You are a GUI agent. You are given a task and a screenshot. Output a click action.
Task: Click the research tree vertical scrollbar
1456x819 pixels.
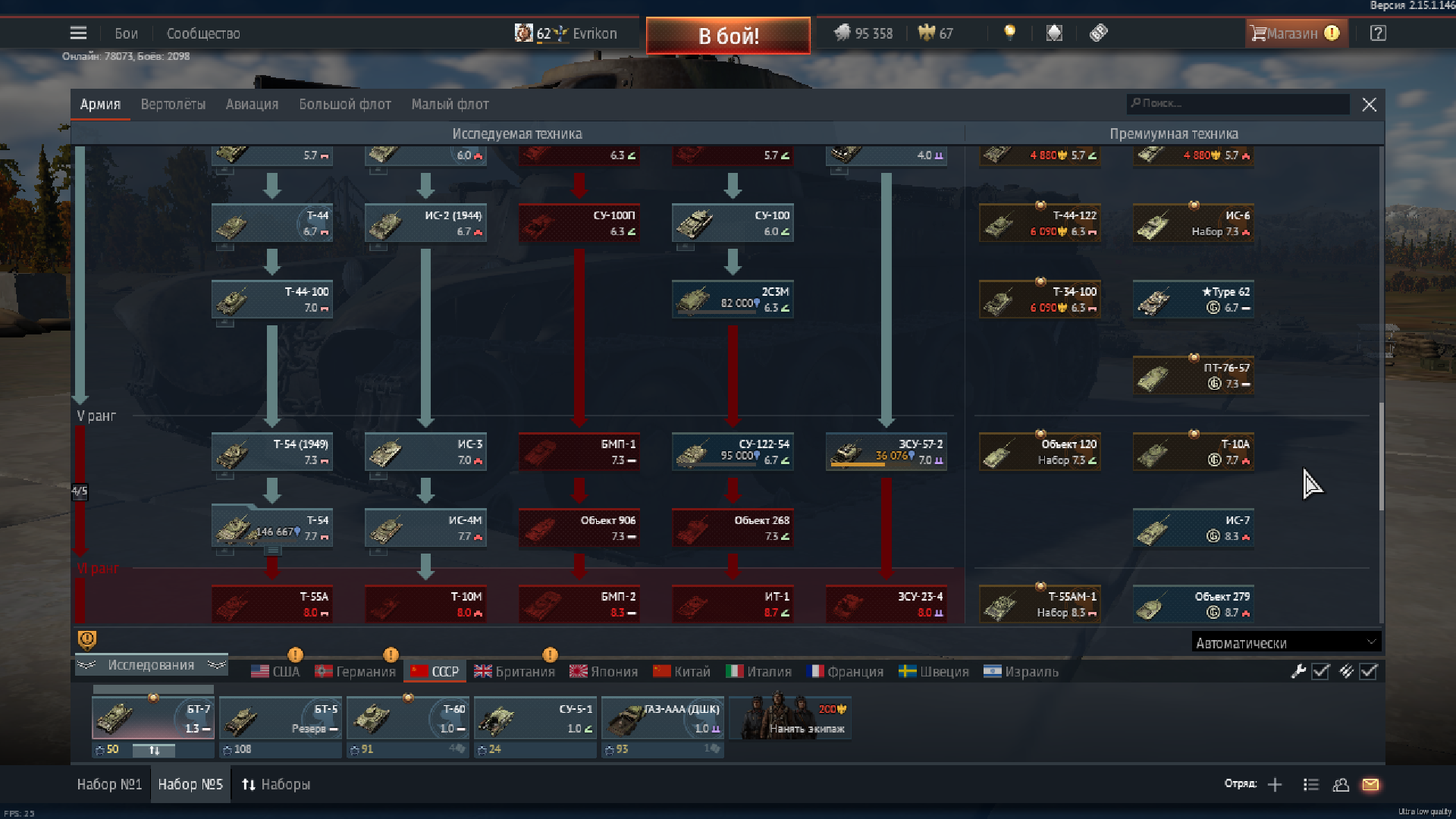pos(1381,456)
